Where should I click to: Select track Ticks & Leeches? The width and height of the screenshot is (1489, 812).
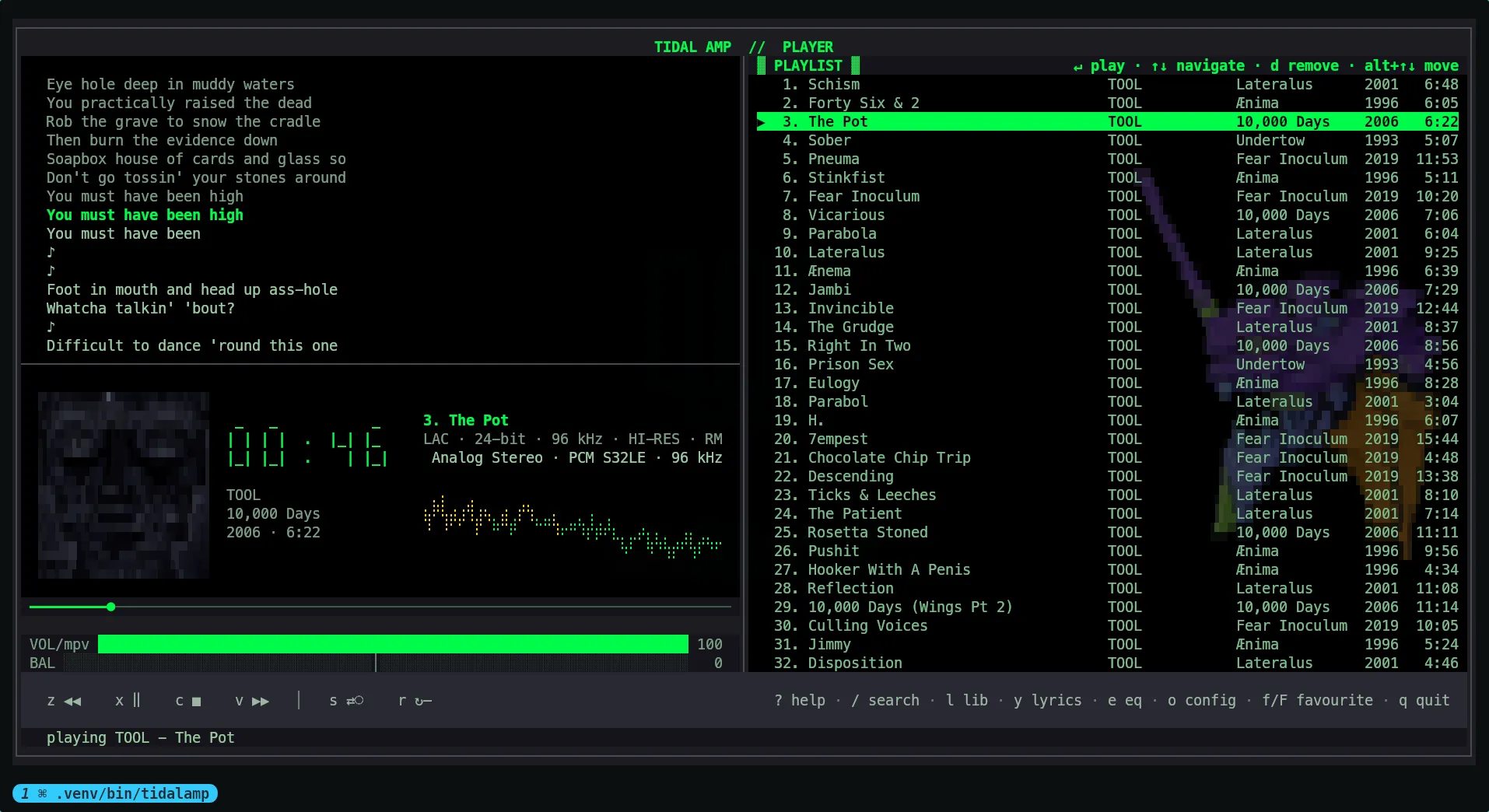point(1108,495)
